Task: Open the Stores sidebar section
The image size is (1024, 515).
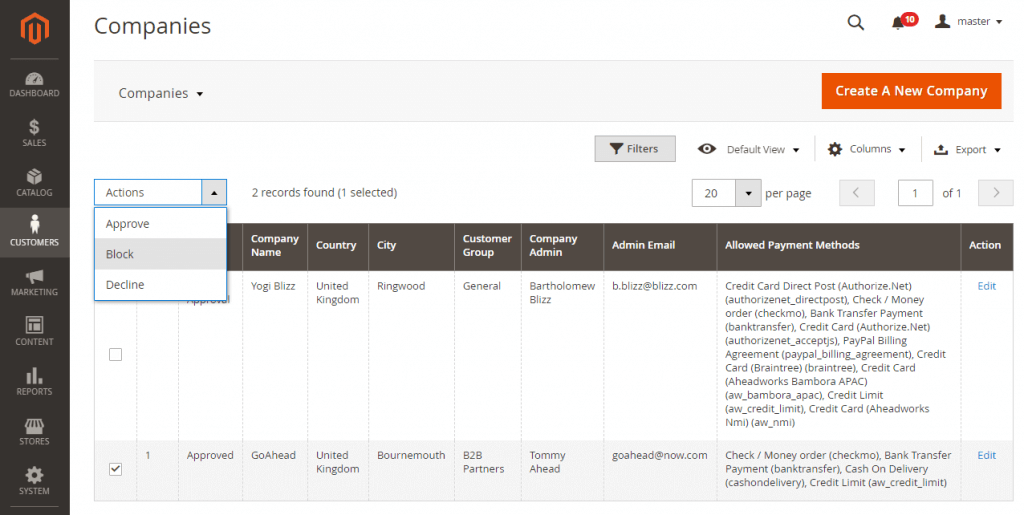Action: click(34, 431)
